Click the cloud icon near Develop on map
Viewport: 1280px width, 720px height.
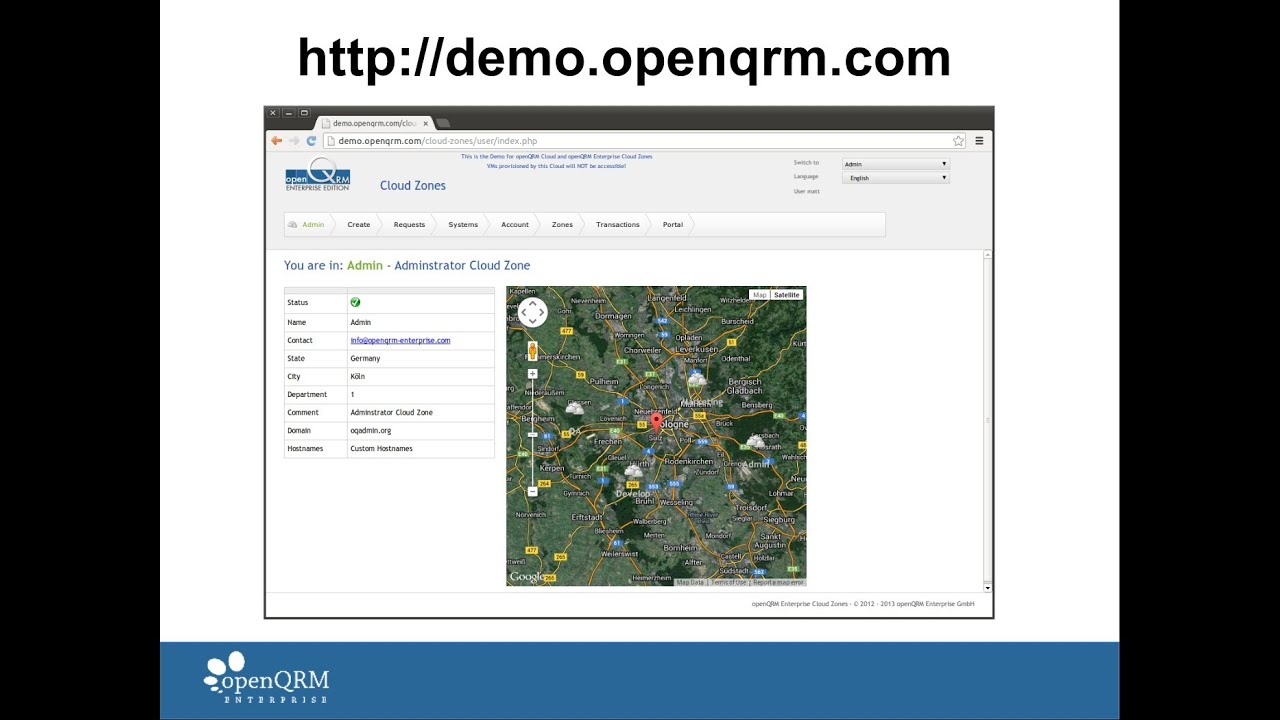[x=633, y=470]
